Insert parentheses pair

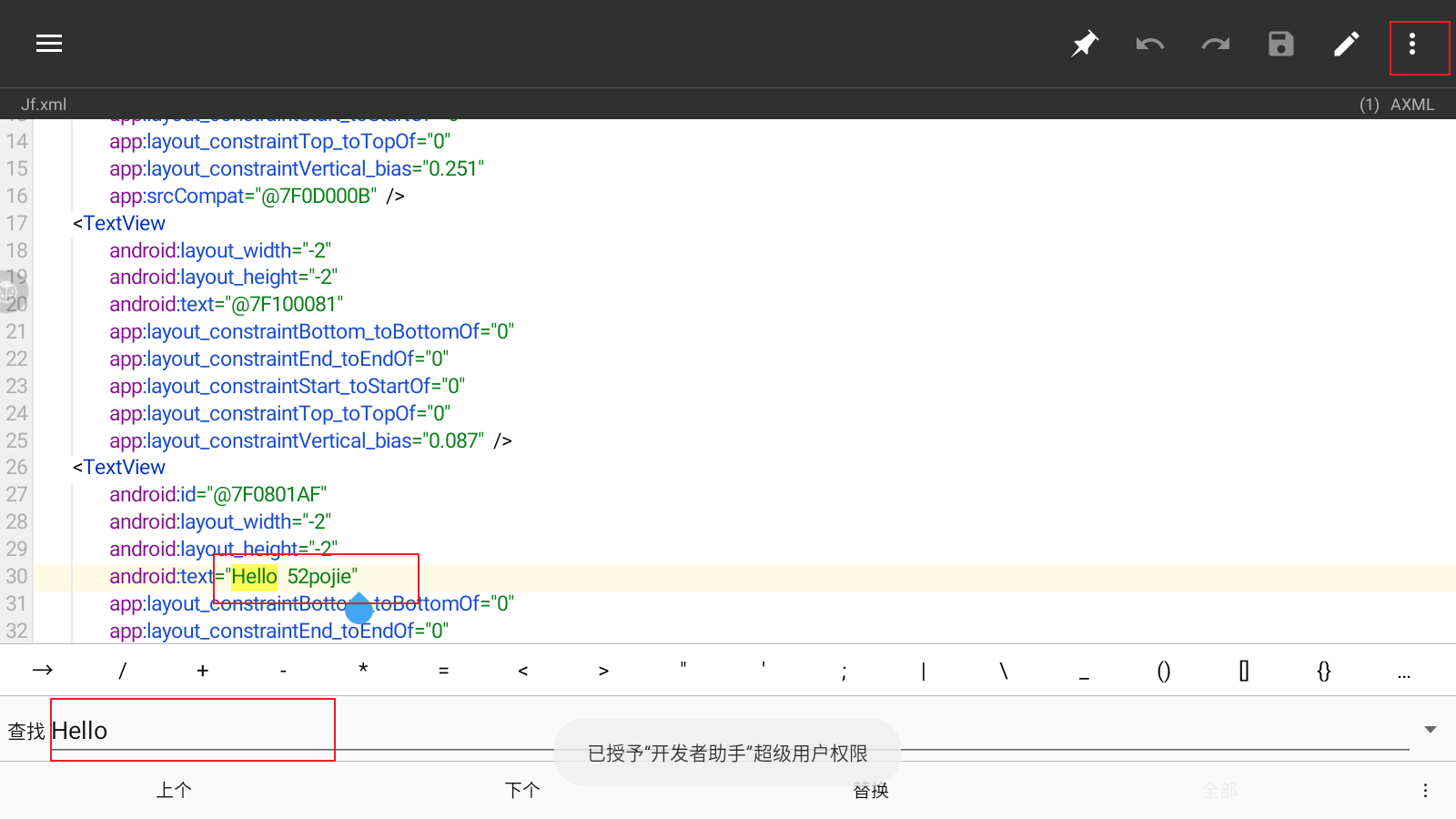1164,671
